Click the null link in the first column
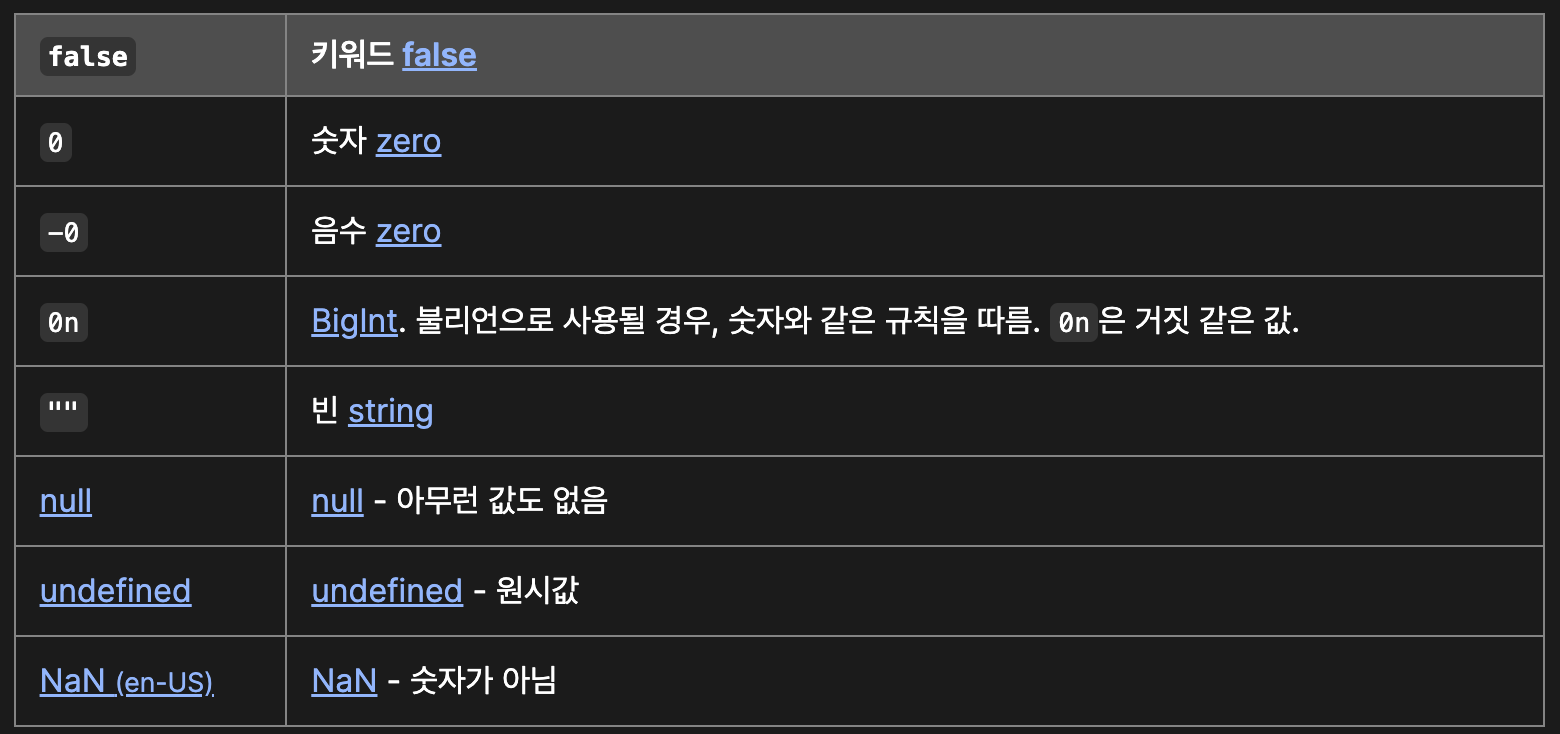The width and height of the screenshot is (1560, 734). [66, 500]
